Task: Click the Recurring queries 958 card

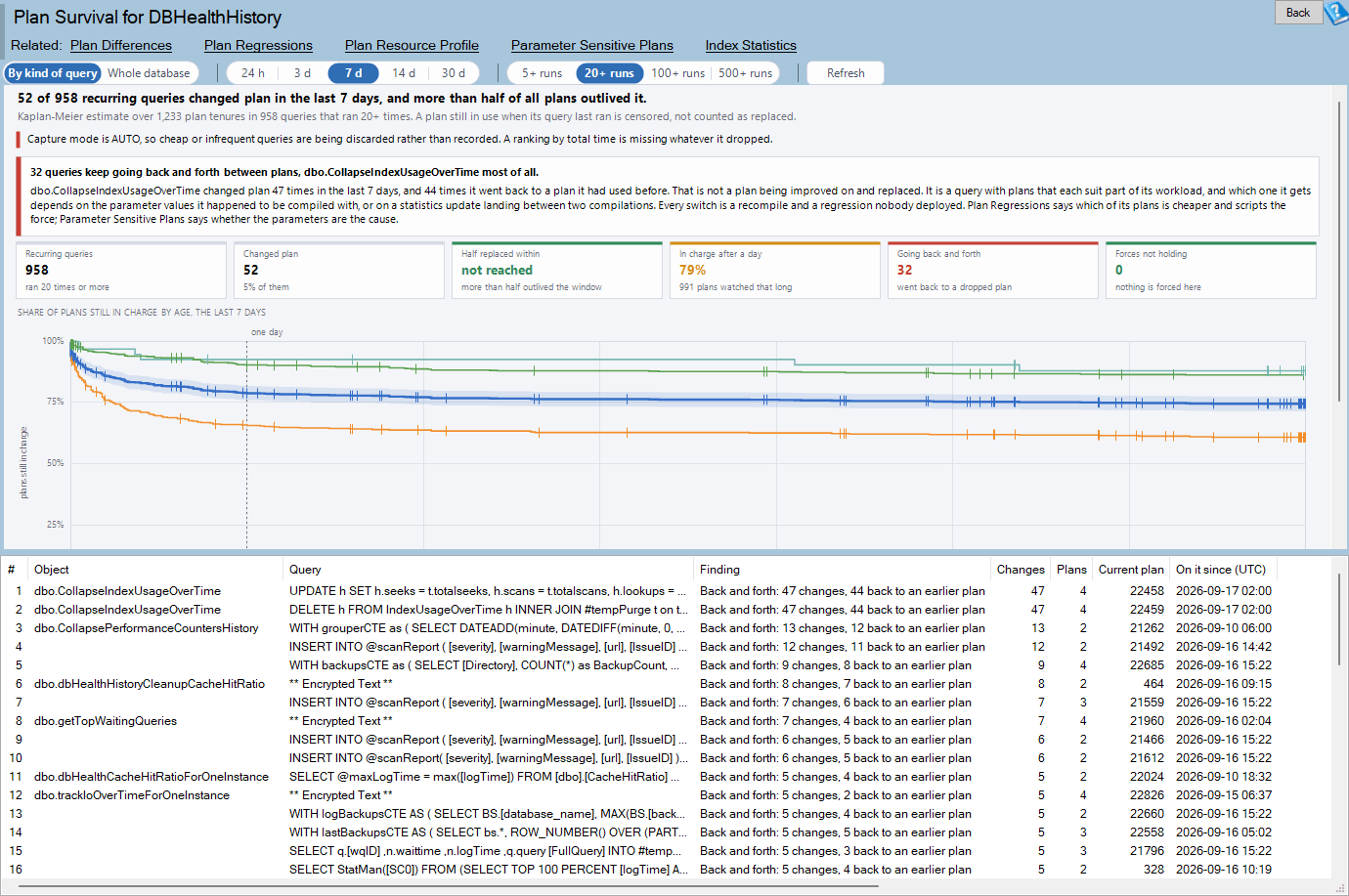Action: coord(121,270)
